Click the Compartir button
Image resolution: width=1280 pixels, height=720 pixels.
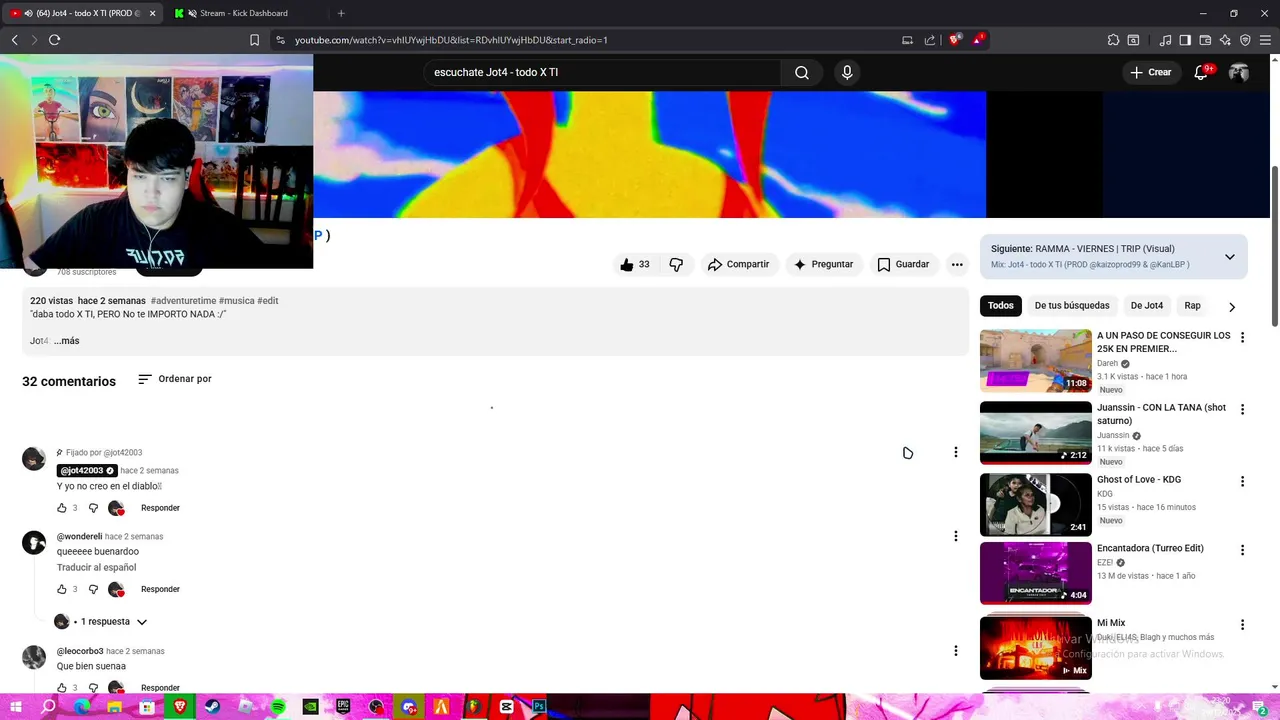point(738,264)
